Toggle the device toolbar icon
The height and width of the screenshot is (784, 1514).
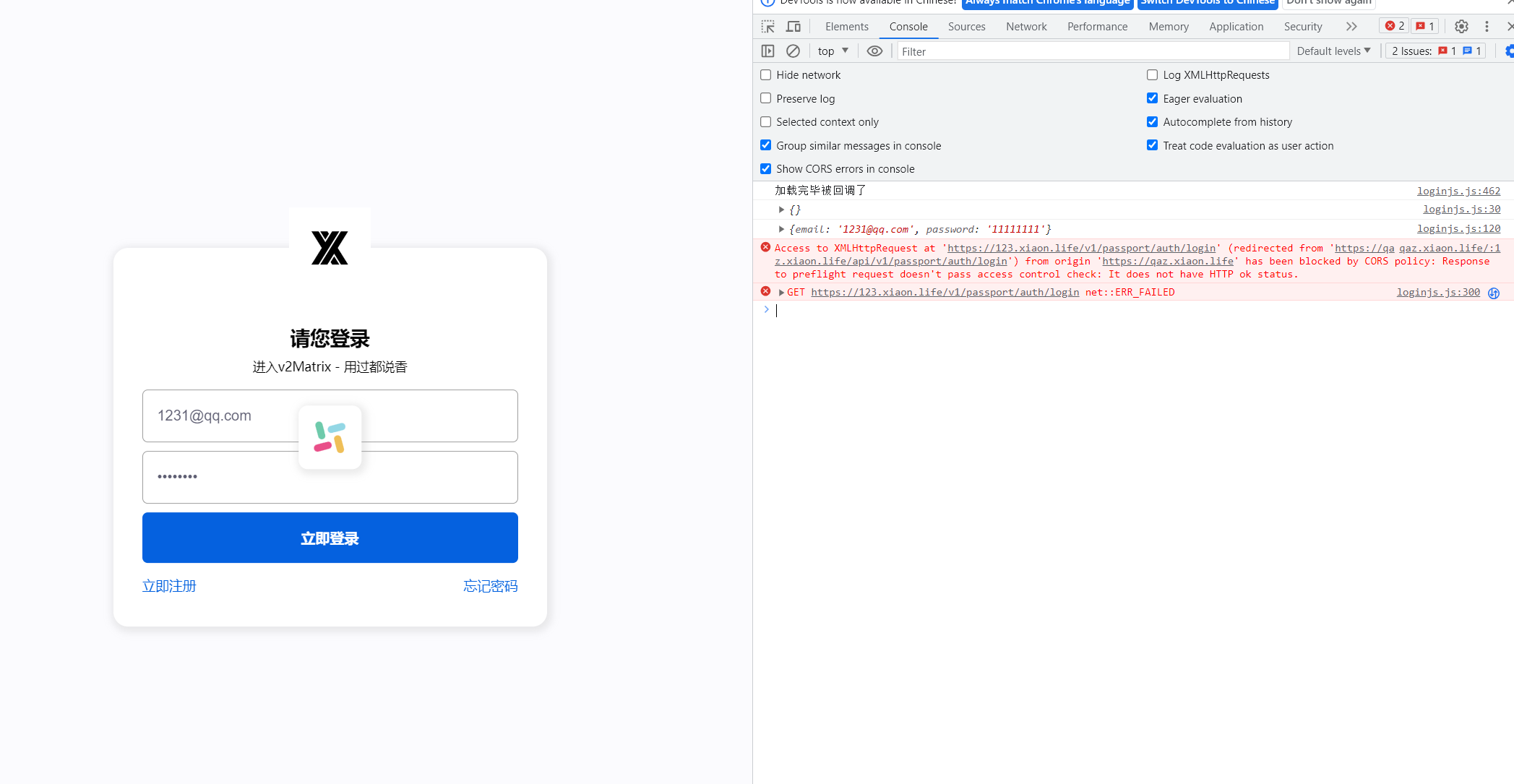pyautogui.click(x=793, y=27)
